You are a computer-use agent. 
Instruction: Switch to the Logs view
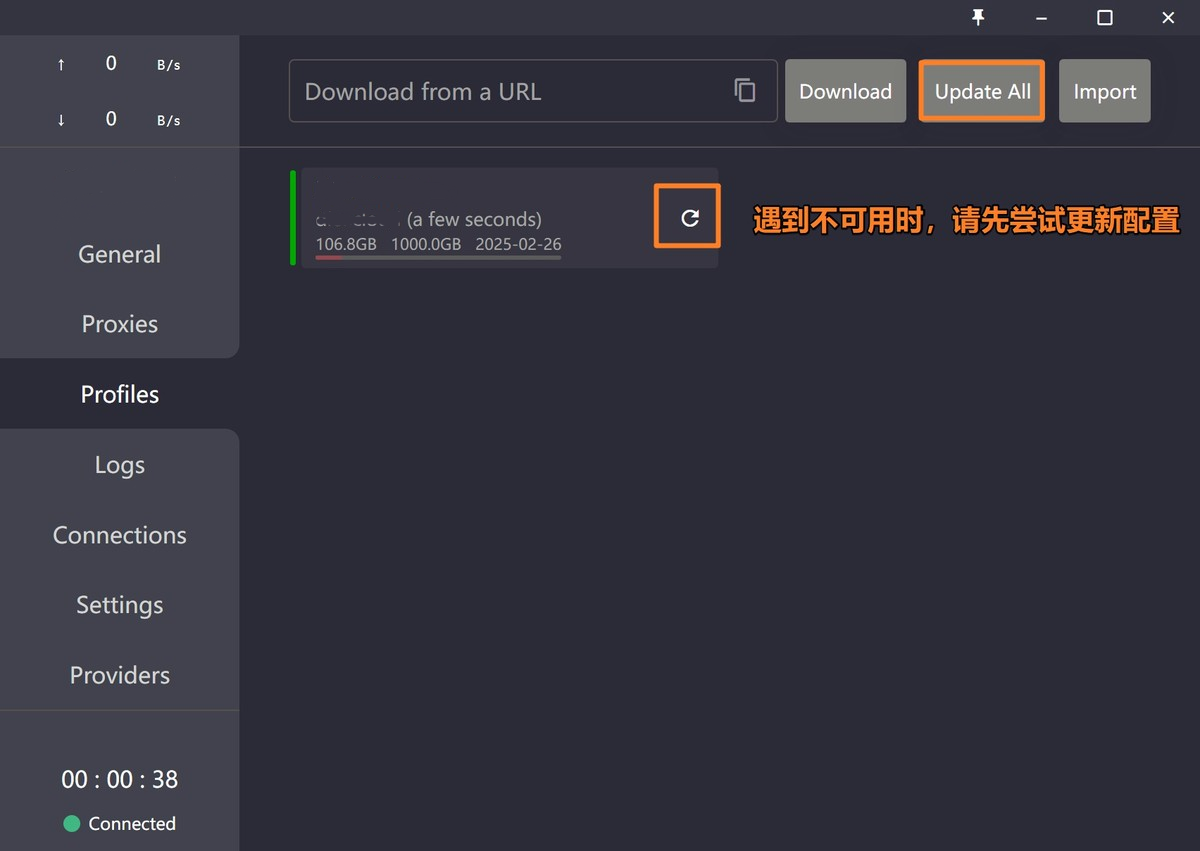(119, 464)
